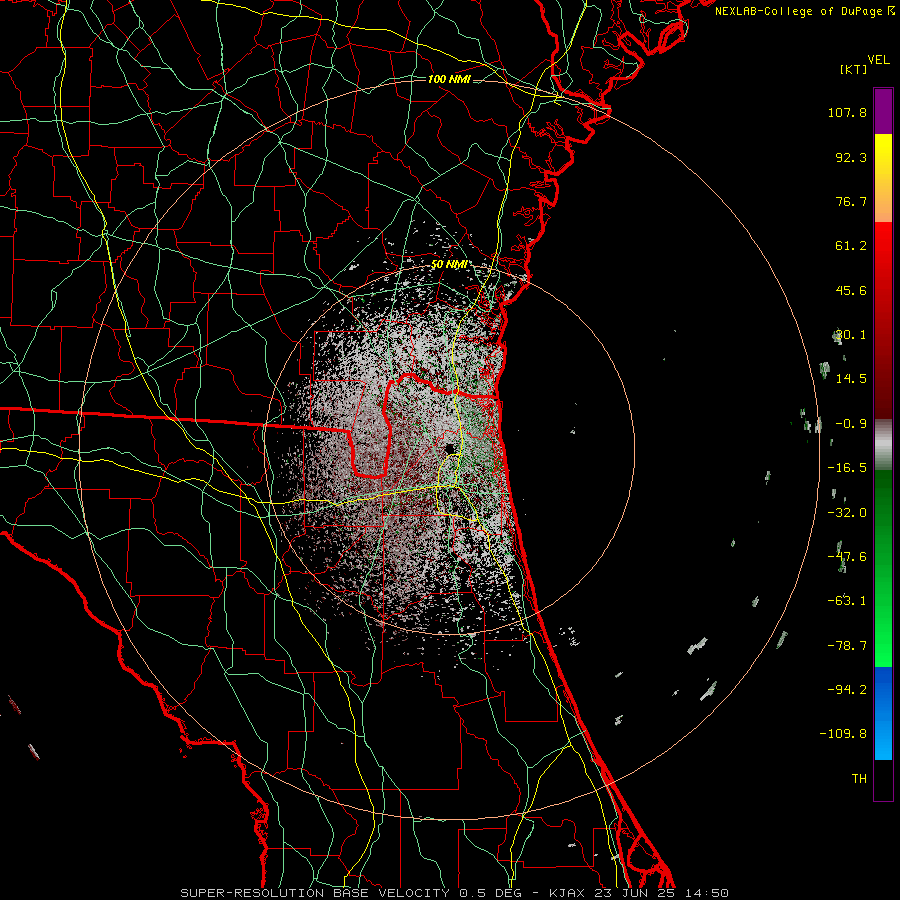Click the 100 NMI range ring label
The height and width of the screenshot is (900, 900).
point(449,79)
